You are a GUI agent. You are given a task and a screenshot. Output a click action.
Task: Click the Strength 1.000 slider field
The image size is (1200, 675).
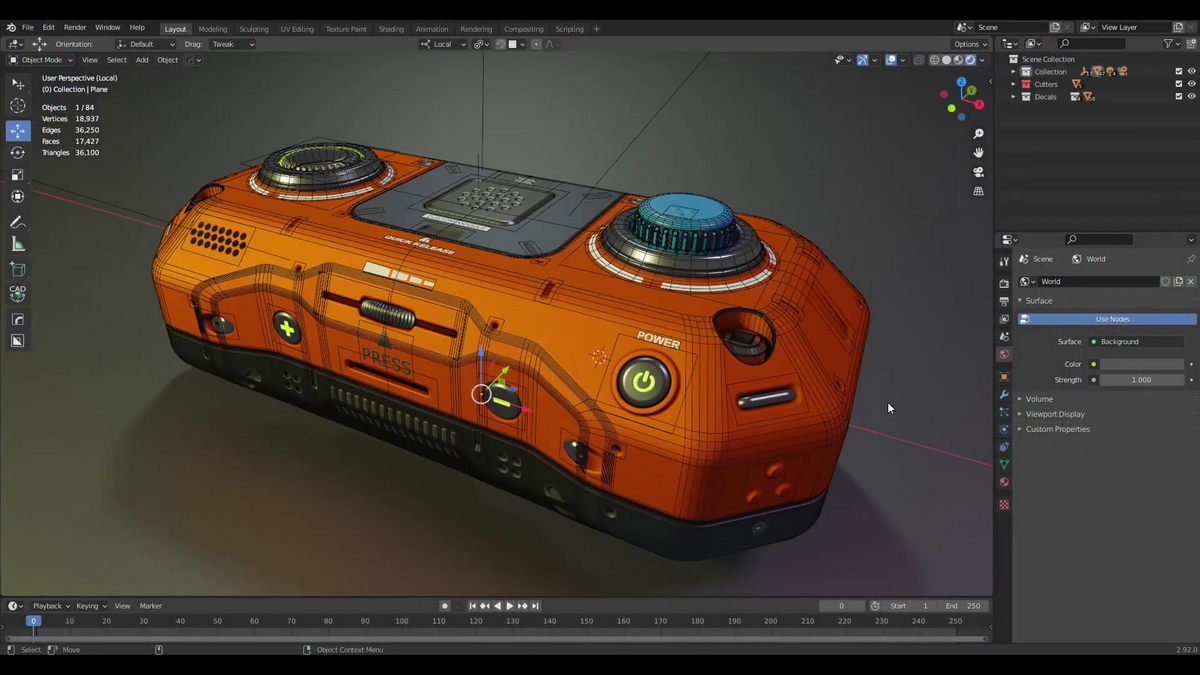tap(1142, 380)
